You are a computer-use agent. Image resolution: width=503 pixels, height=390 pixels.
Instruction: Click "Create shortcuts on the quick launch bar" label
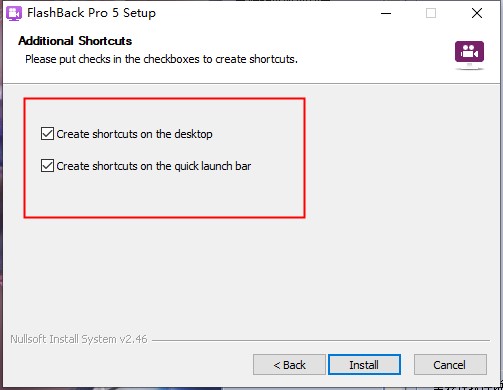pos(154,166)
